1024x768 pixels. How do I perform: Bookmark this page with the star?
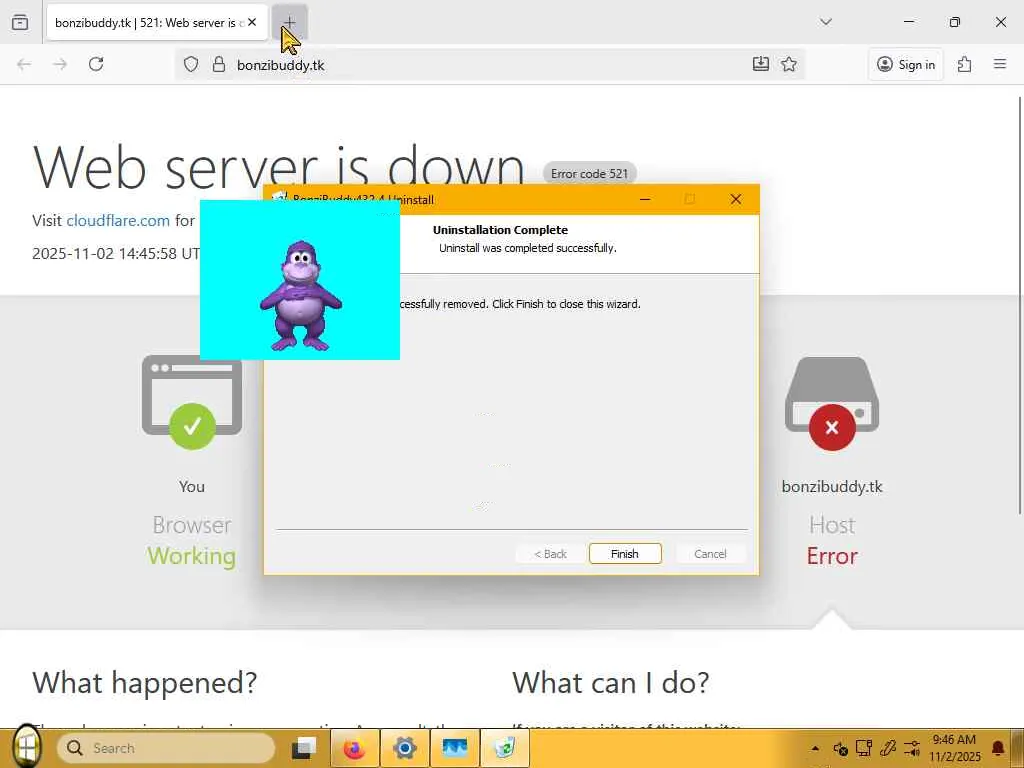(789, 64)
